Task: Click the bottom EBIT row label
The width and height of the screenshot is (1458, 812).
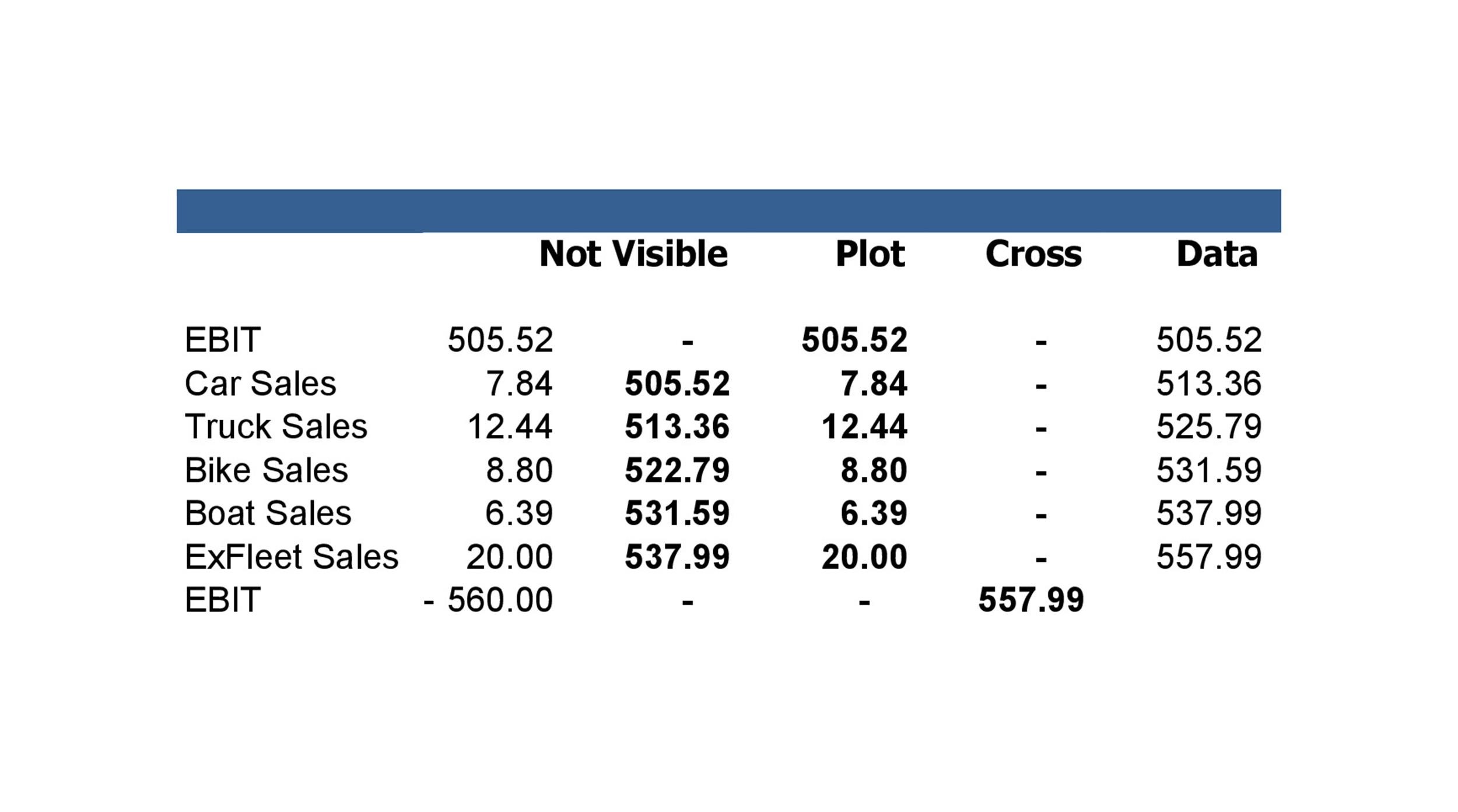Action: (x=222, y=600)
